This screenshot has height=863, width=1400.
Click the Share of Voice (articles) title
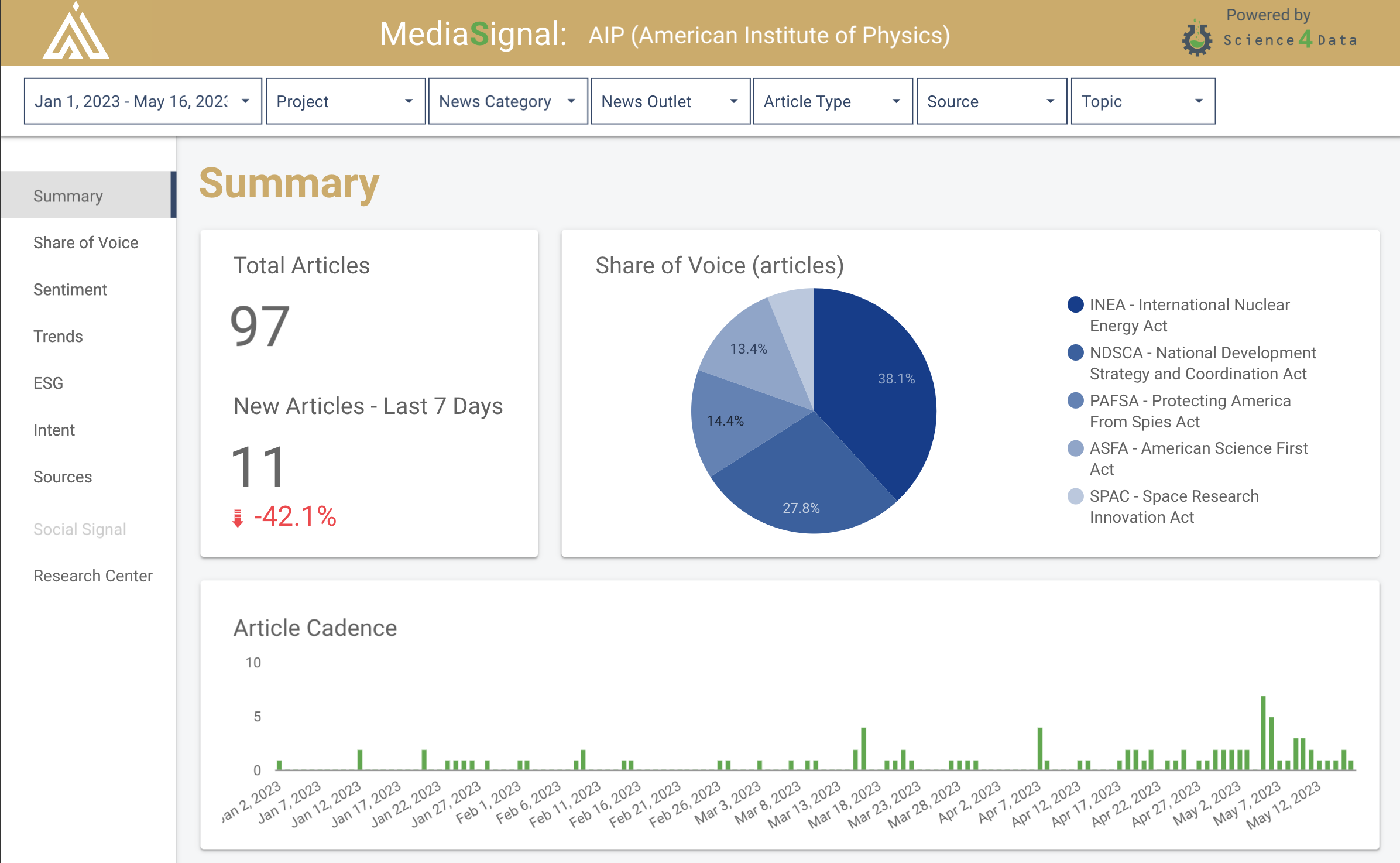tap(719, 265)
